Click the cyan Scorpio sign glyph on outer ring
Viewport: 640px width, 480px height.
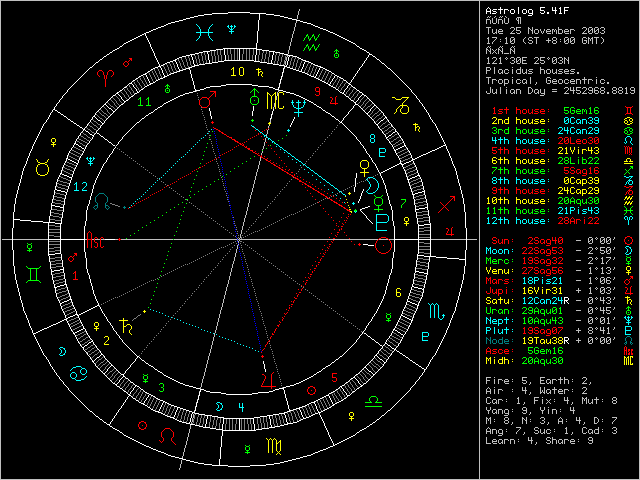tap(436, 312)
